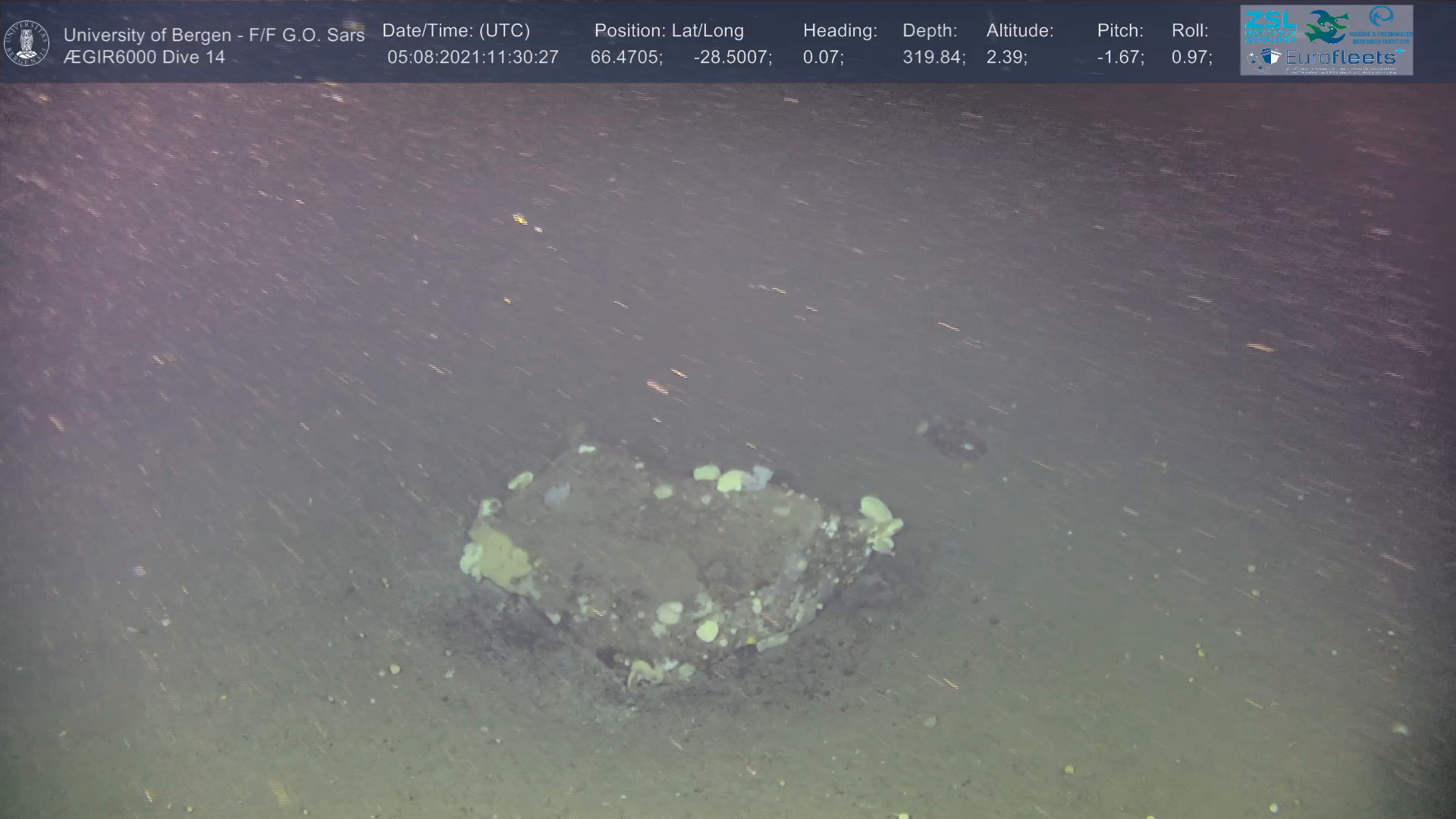Click the Altitude value 2.39

pos(1006,57)
